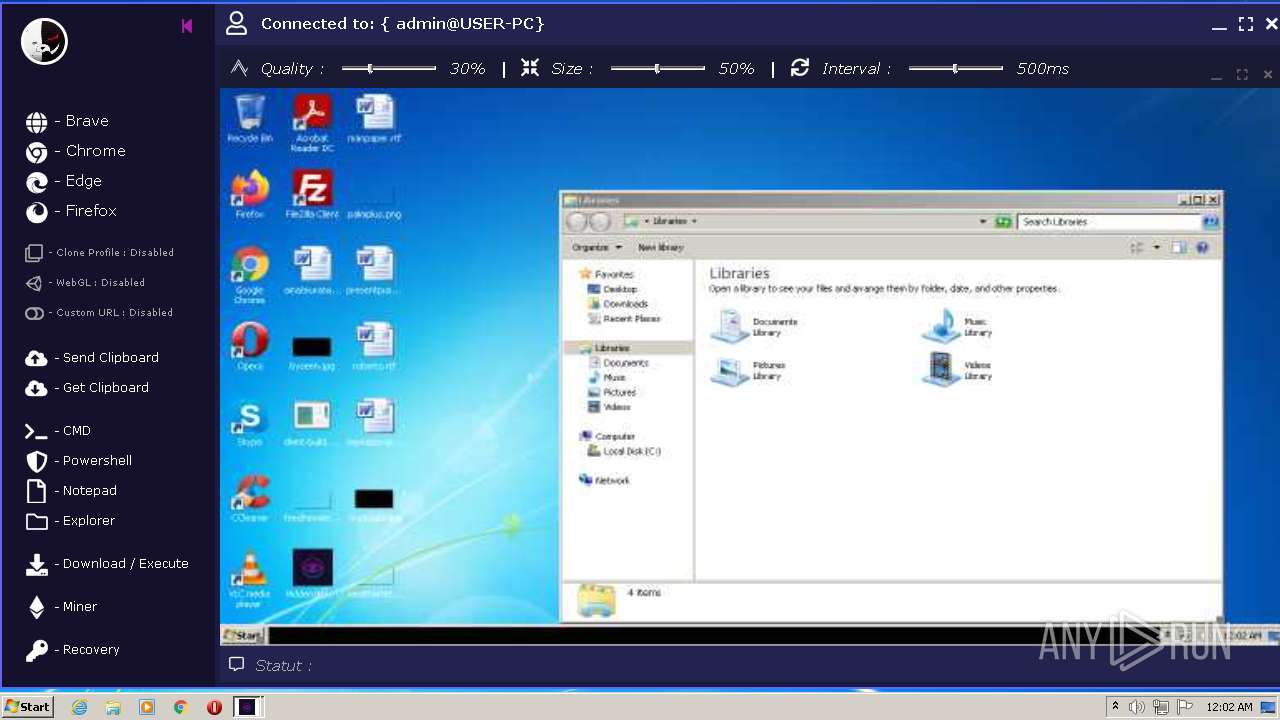Viewport: 1280px width, 720px height.
Task: Open remote Notepad
Action: coord(71,491)
